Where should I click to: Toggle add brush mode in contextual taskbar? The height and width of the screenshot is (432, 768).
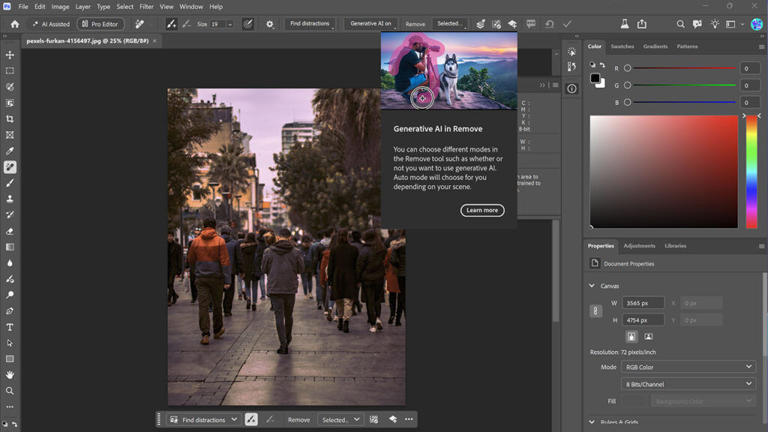point(251,419)
